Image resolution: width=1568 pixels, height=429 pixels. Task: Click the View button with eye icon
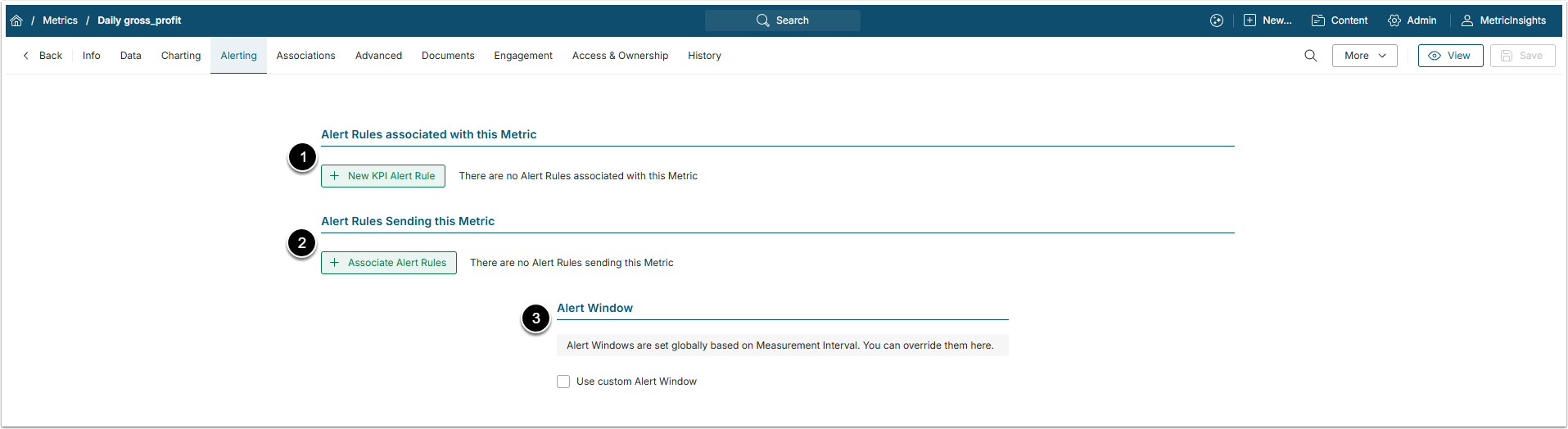click(x=1450, y=56)
